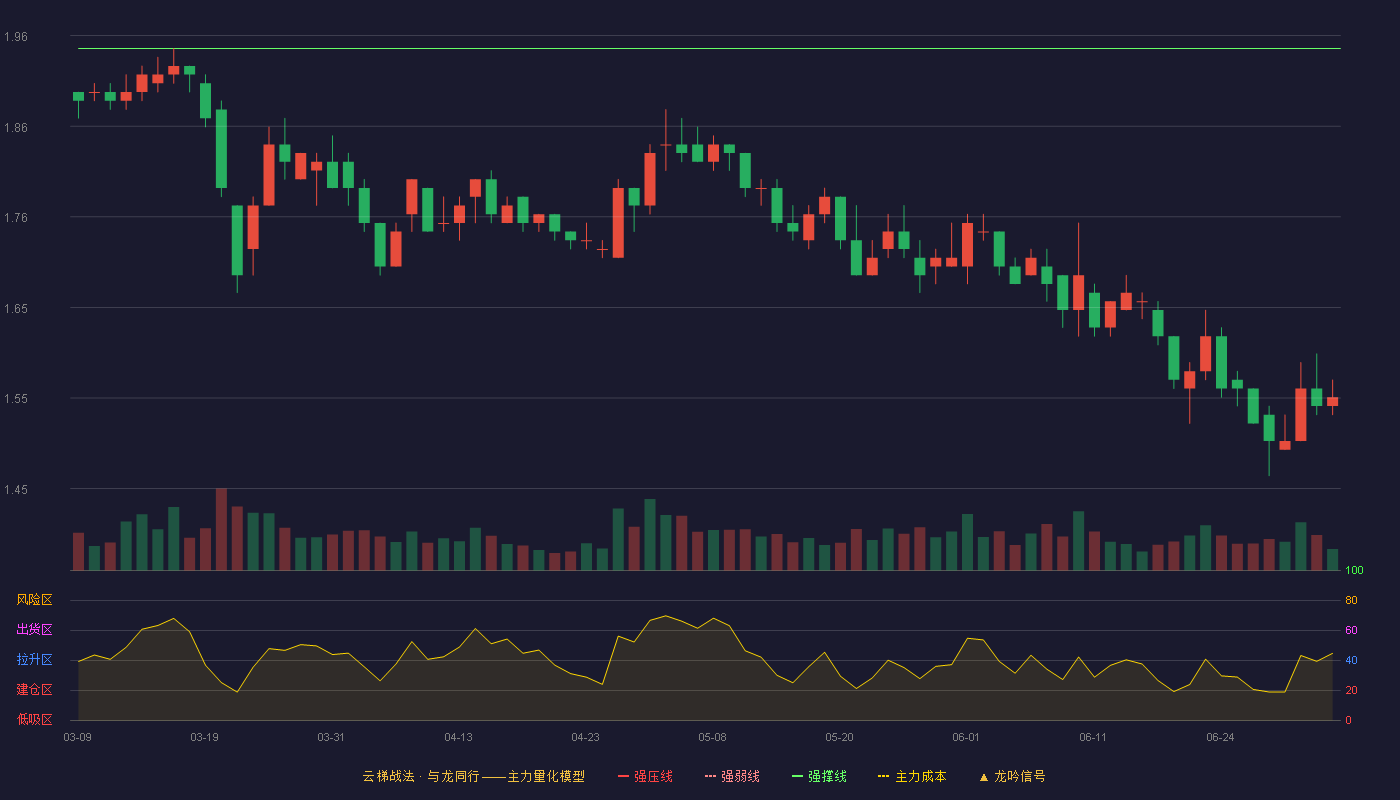This screenshot has width=1400, height=800.
Task: Click the 1.45 price axis label
Action: pyautogui.click(x=16, y=489)
